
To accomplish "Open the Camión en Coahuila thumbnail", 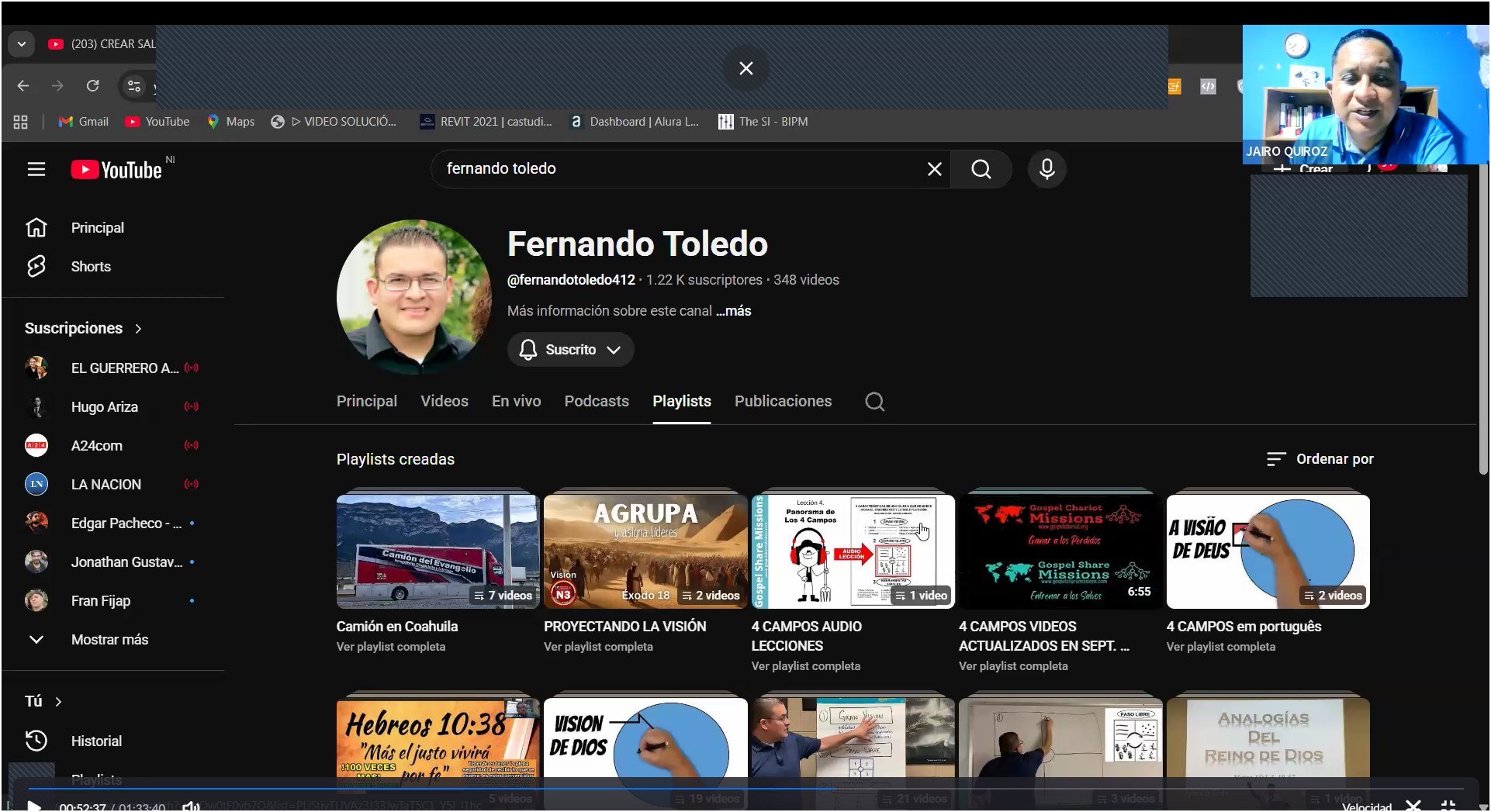I will point(438,551).
